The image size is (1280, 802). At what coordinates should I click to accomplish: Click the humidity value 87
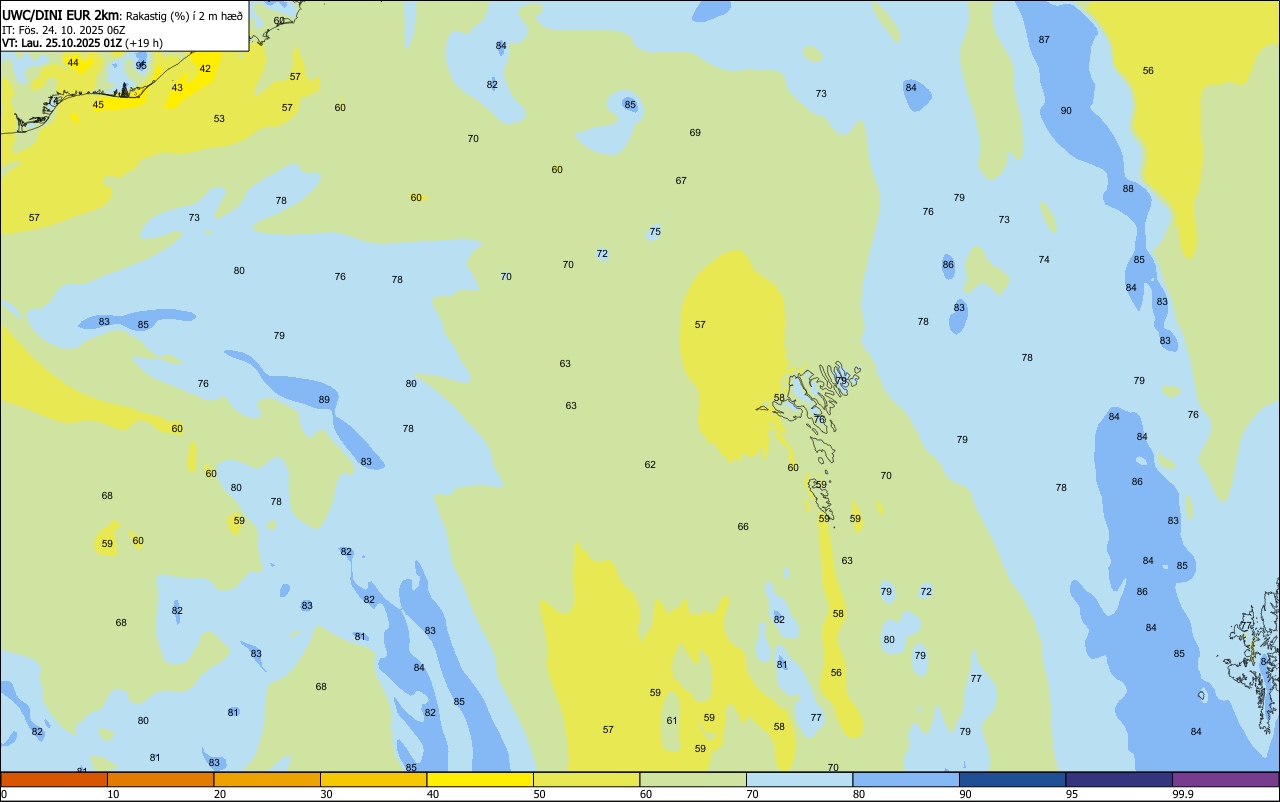[1044, 39]
